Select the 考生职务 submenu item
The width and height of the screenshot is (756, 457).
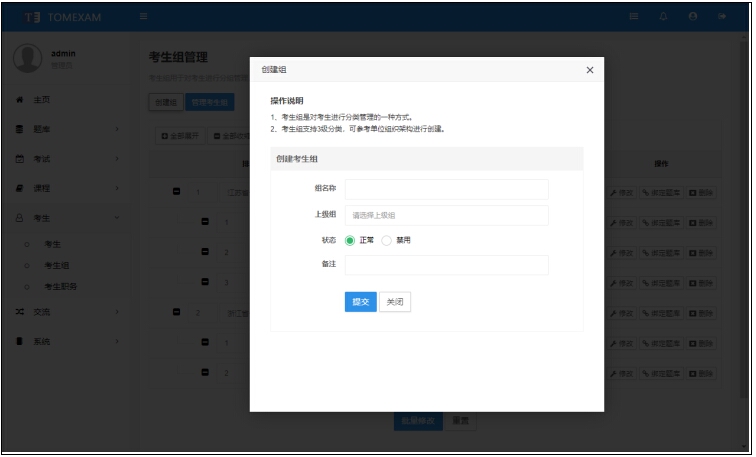point(60,287)
